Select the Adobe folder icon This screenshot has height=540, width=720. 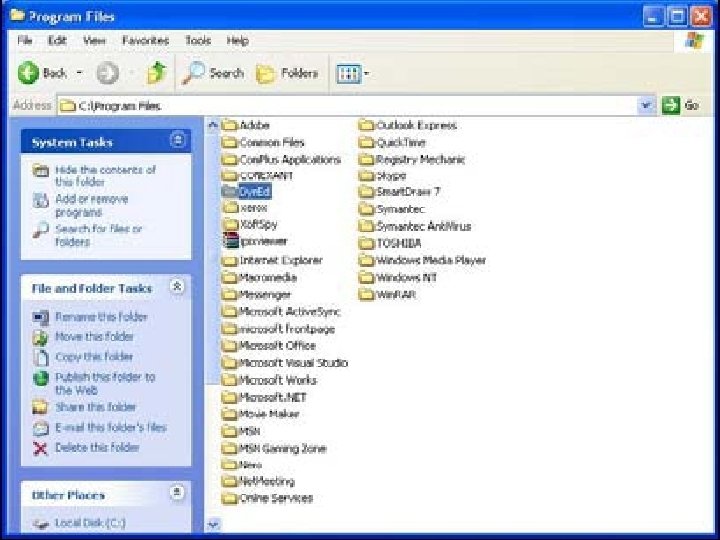coord(229,125)
